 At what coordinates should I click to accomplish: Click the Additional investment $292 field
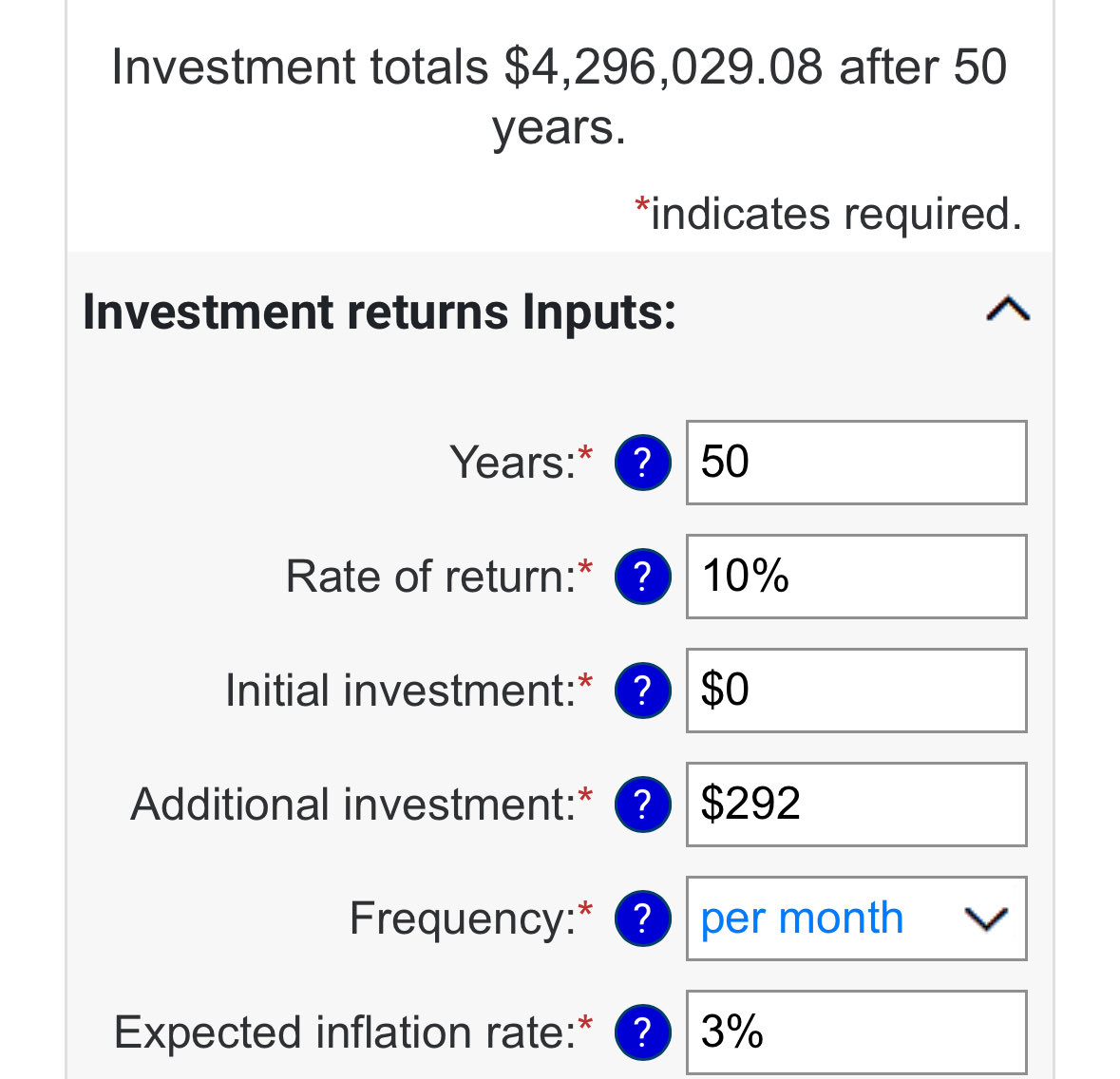[856, 805]
